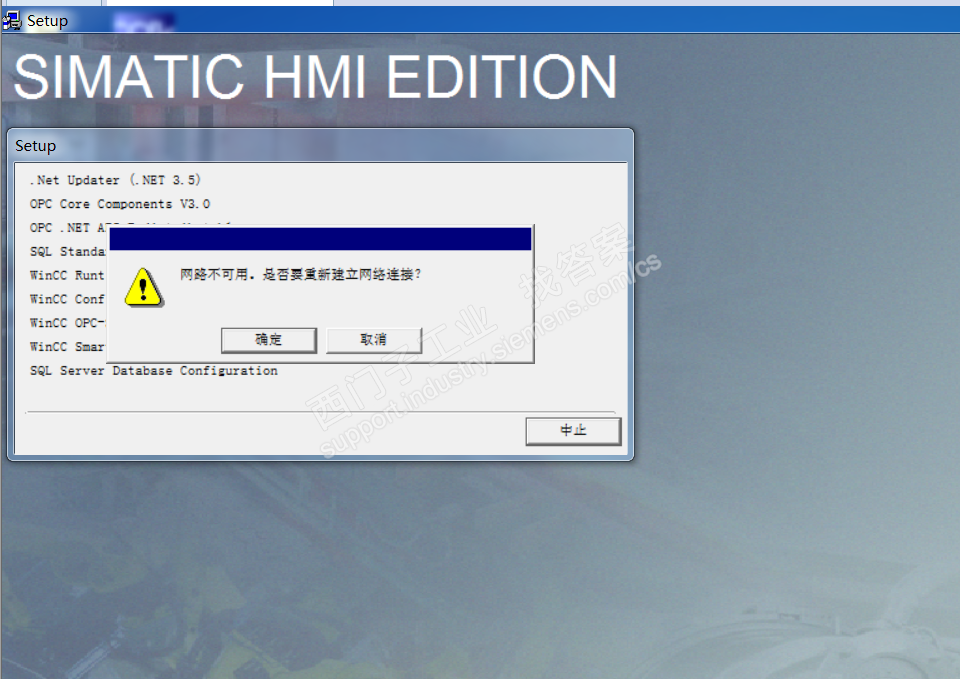Select the SQL Server Database Configuration entry
Viewport: 960px width, 679px height.
(x=154, y=371)
